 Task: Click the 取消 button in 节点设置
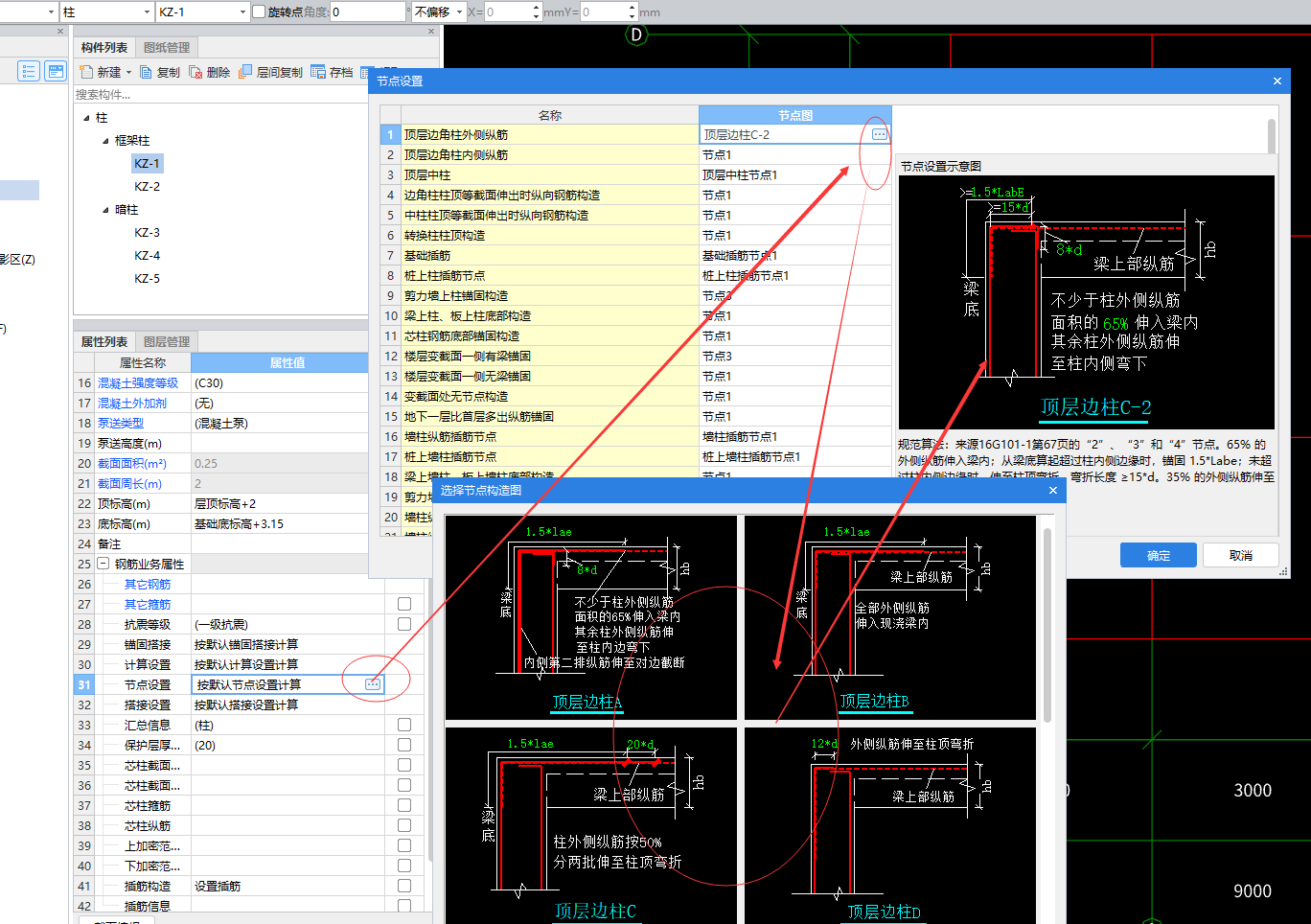[1241, 555]
